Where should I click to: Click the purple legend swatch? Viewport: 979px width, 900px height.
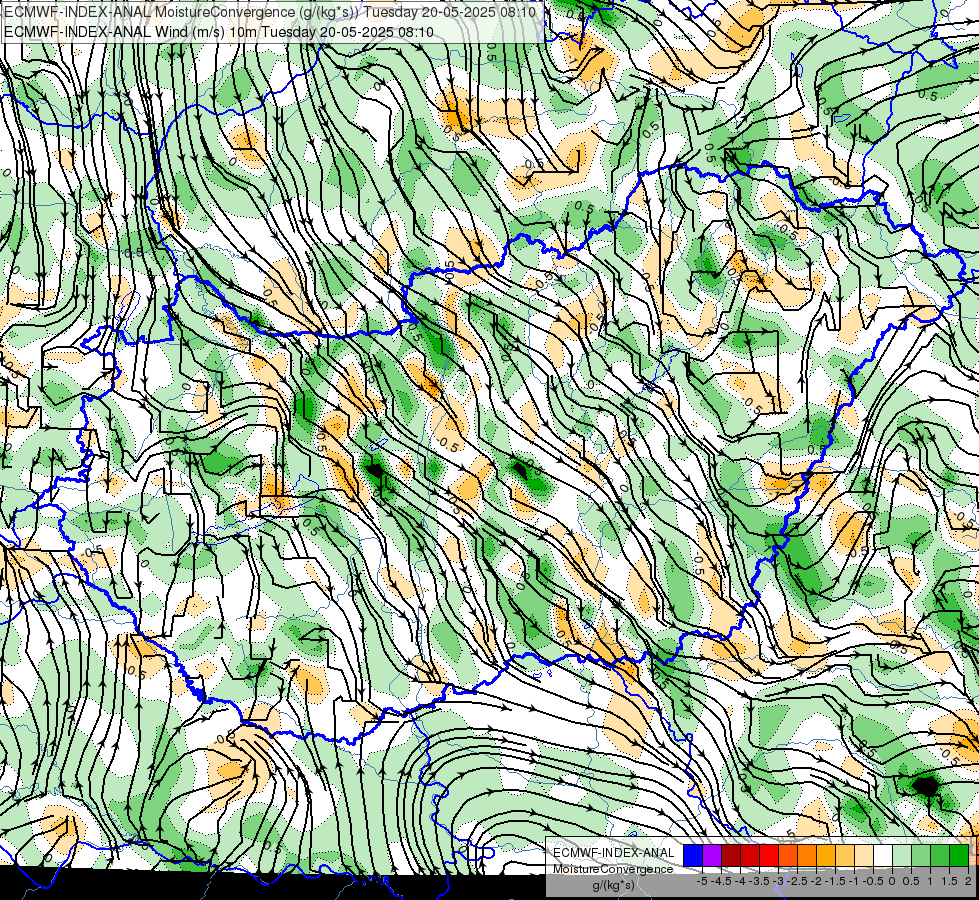(x=712, y=856)
